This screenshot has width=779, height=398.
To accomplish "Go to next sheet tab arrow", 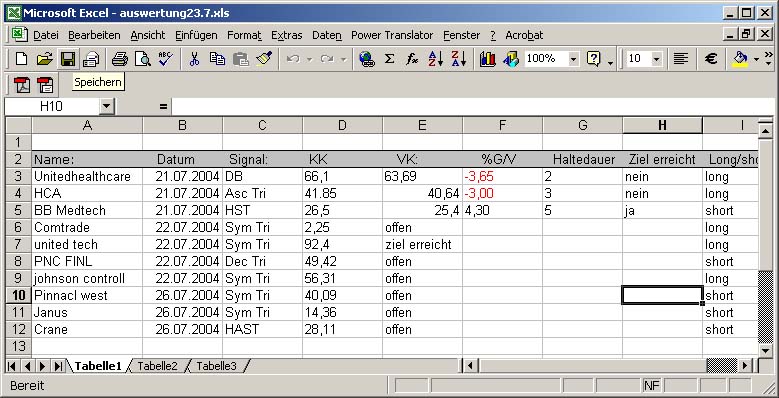I will (43, 367).
